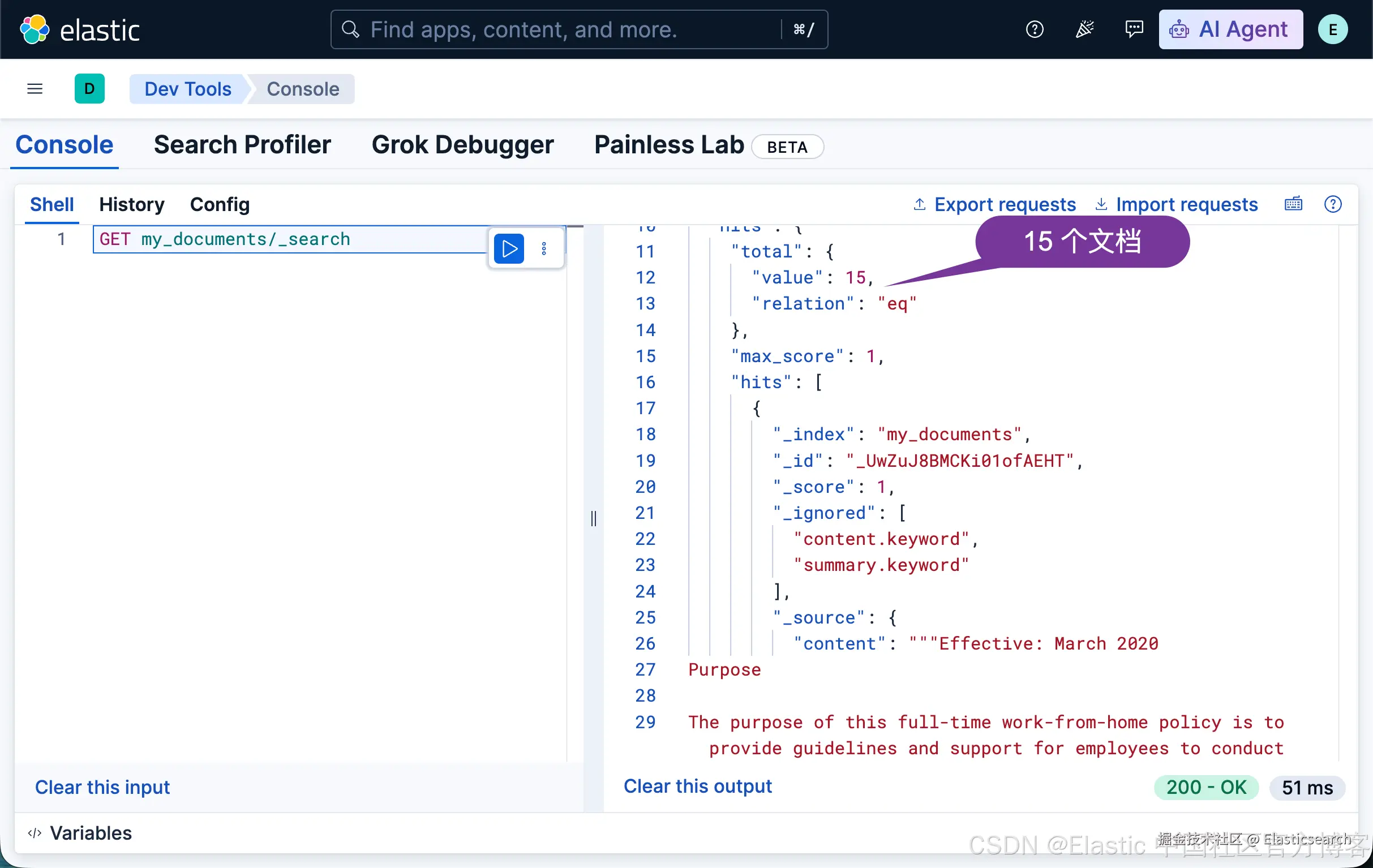Open the D space selector
Image resolution: width=1373 pixels, height=868 pixels.
click(89, 89)
